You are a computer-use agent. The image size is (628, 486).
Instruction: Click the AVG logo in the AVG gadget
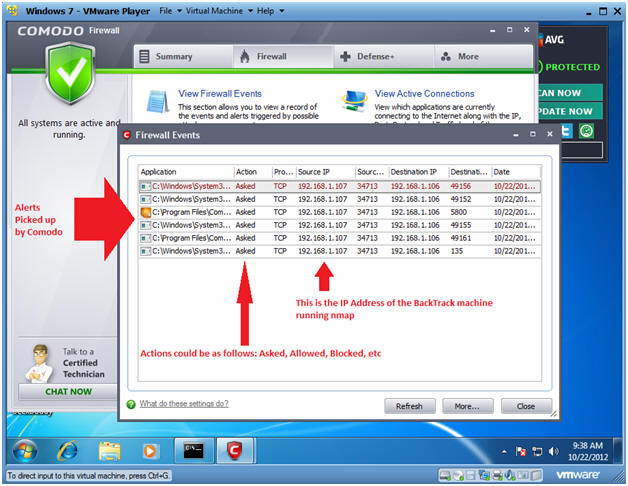point(552,40)
